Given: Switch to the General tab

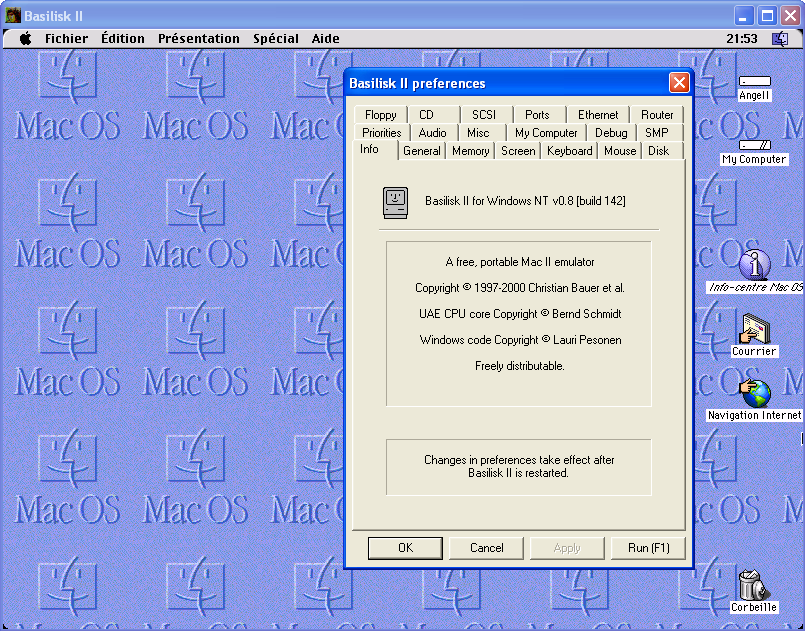Looking at the screenshot, I should click(421, 150).
